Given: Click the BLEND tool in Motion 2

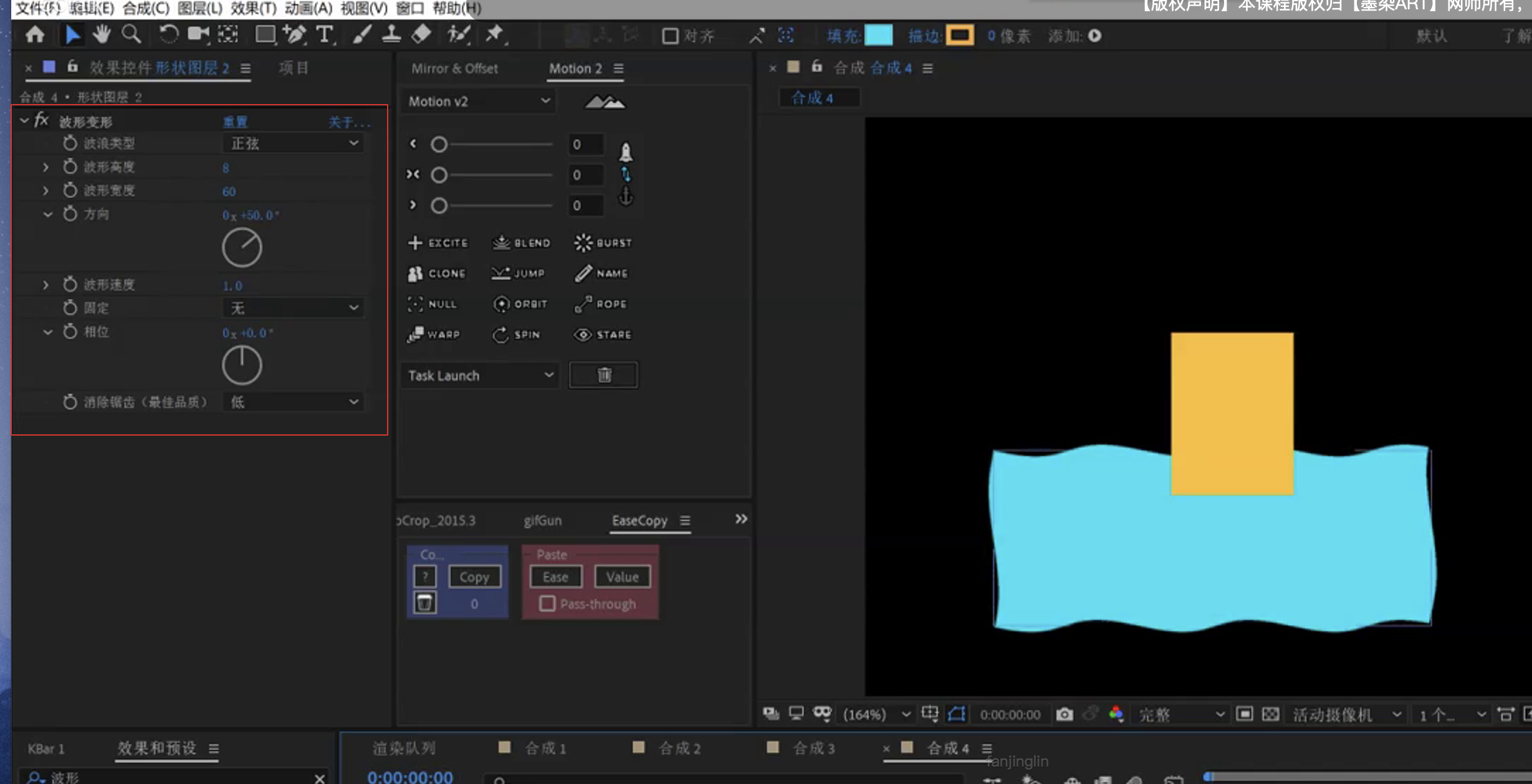Looking at the screenshot, I should (x=522, y=242).
